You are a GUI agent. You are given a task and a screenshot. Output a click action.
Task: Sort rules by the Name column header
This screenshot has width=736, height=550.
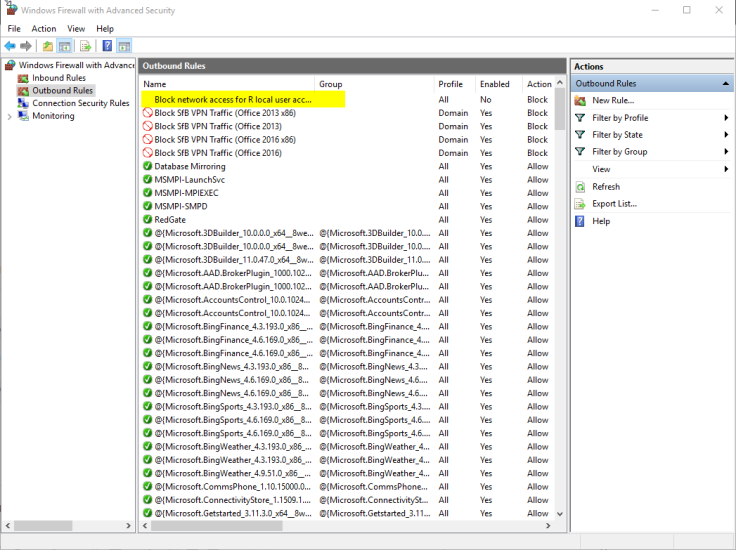227,84
